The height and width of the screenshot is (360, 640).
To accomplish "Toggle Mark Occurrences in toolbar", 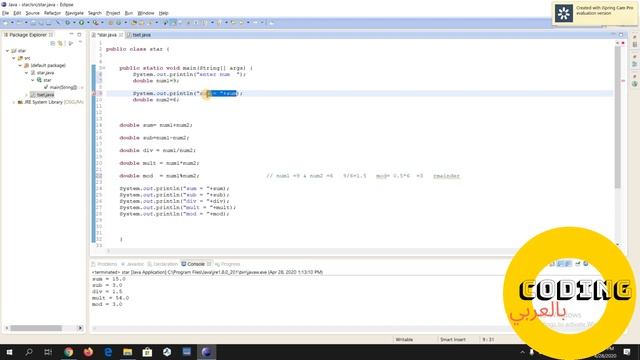I will (173, 22).
